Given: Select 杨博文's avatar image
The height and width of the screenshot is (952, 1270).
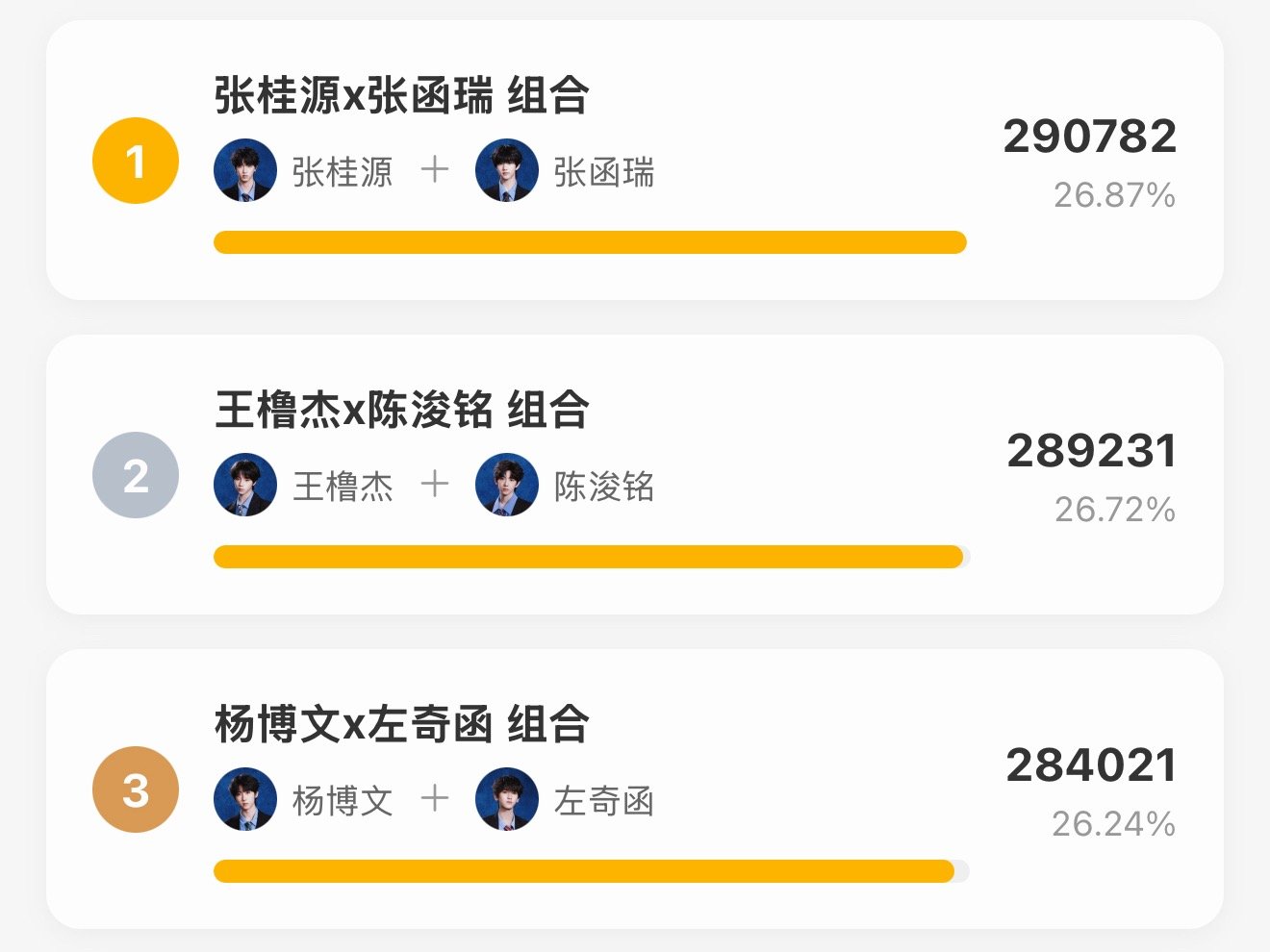Looking at the screenshot, I should (245, 799).
